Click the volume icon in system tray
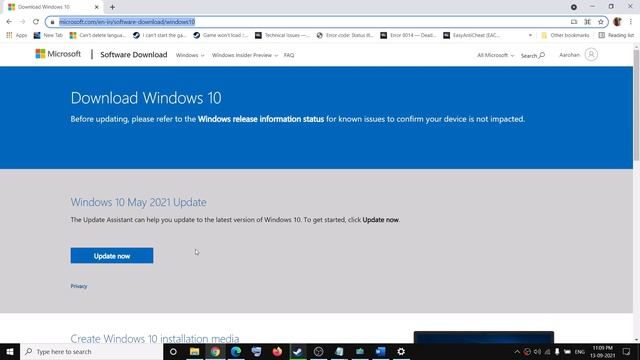The height and width of the screenshot is (360, 640). click(537, 352)
